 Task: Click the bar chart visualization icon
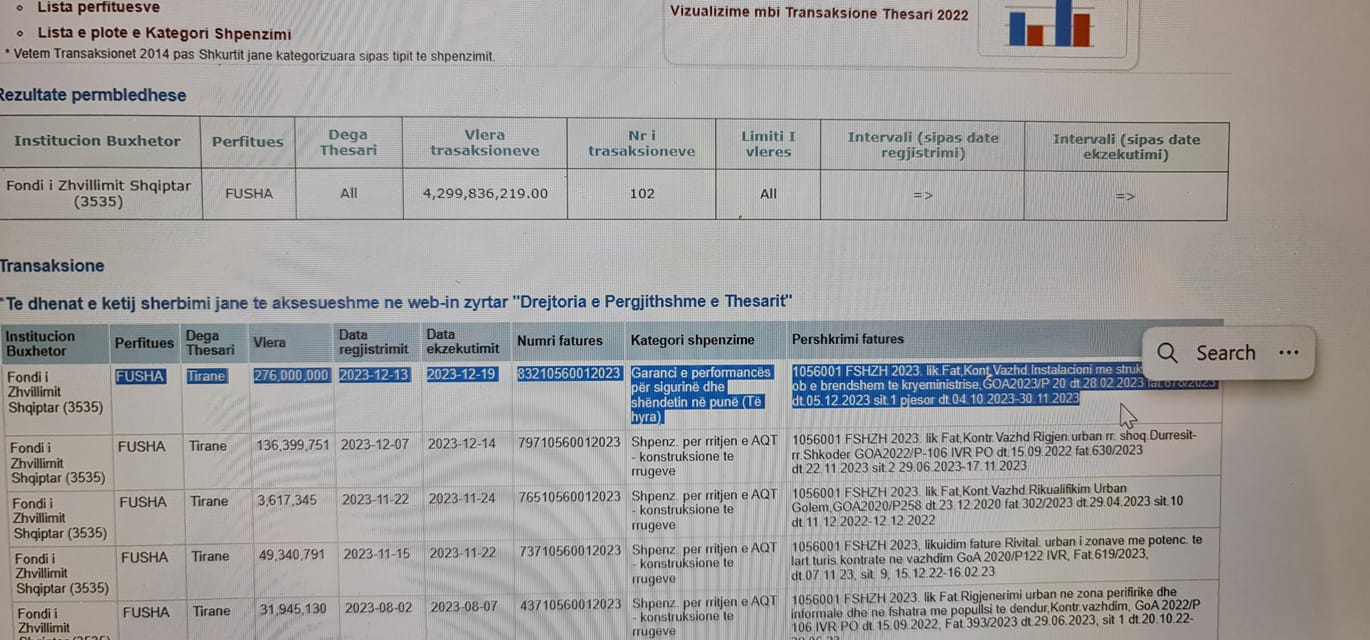click(x=1050, y=24)
